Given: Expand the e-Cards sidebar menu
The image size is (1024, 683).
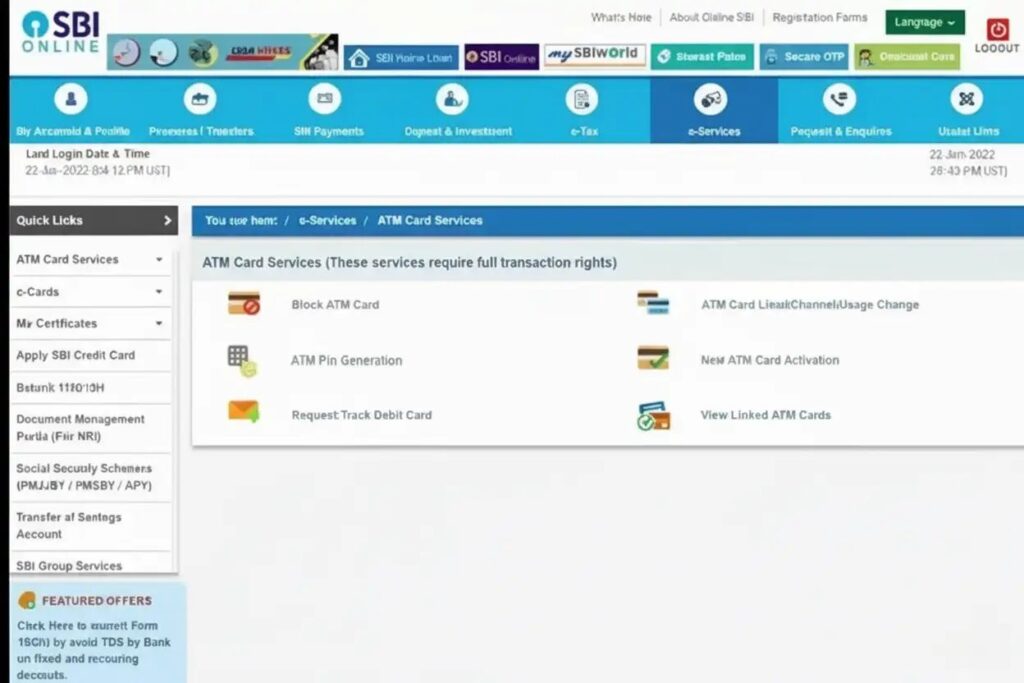Looking at the screenshot, I should [159, 292].
